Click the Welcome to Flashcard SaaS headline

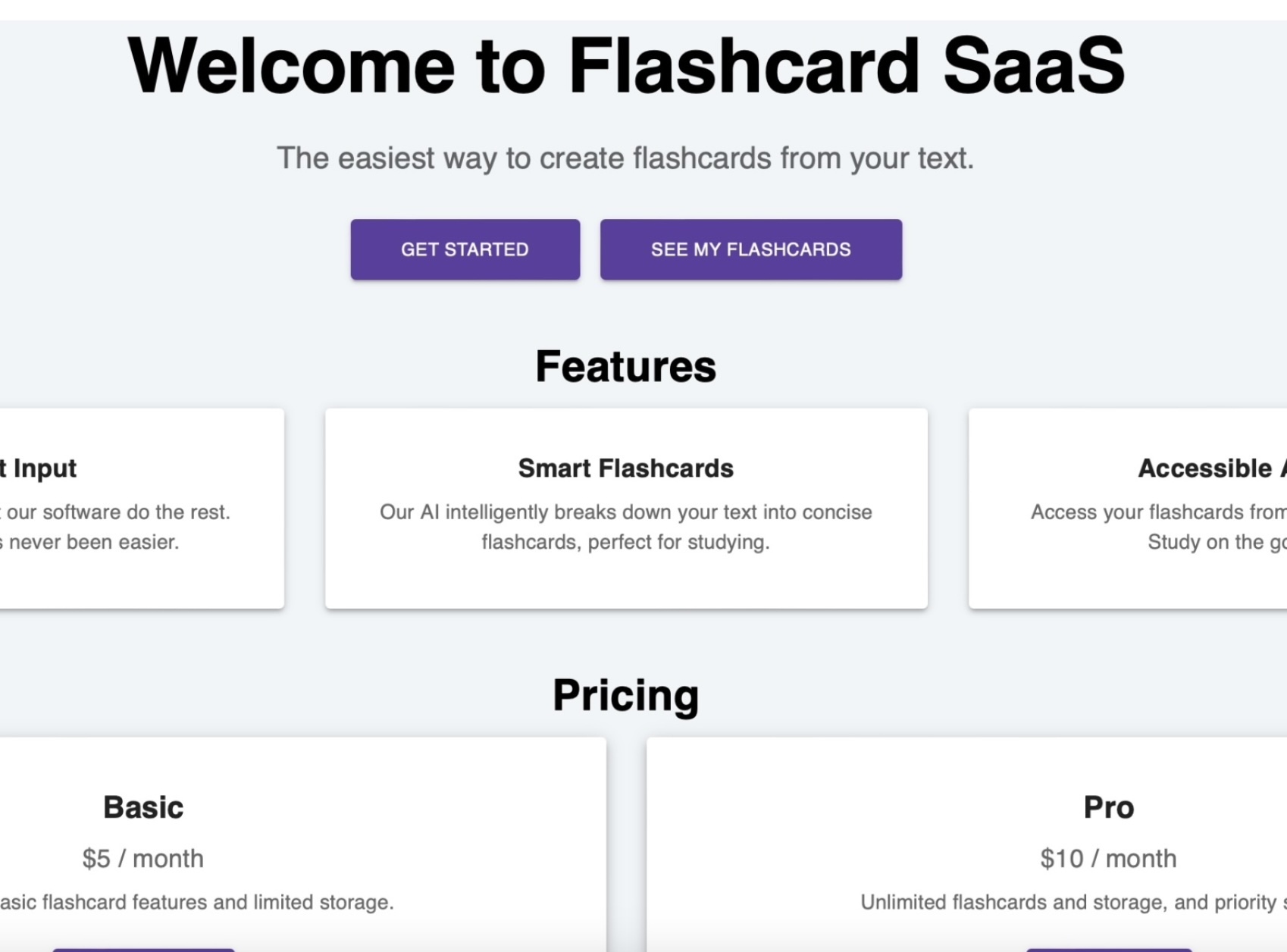pos(626,66)
